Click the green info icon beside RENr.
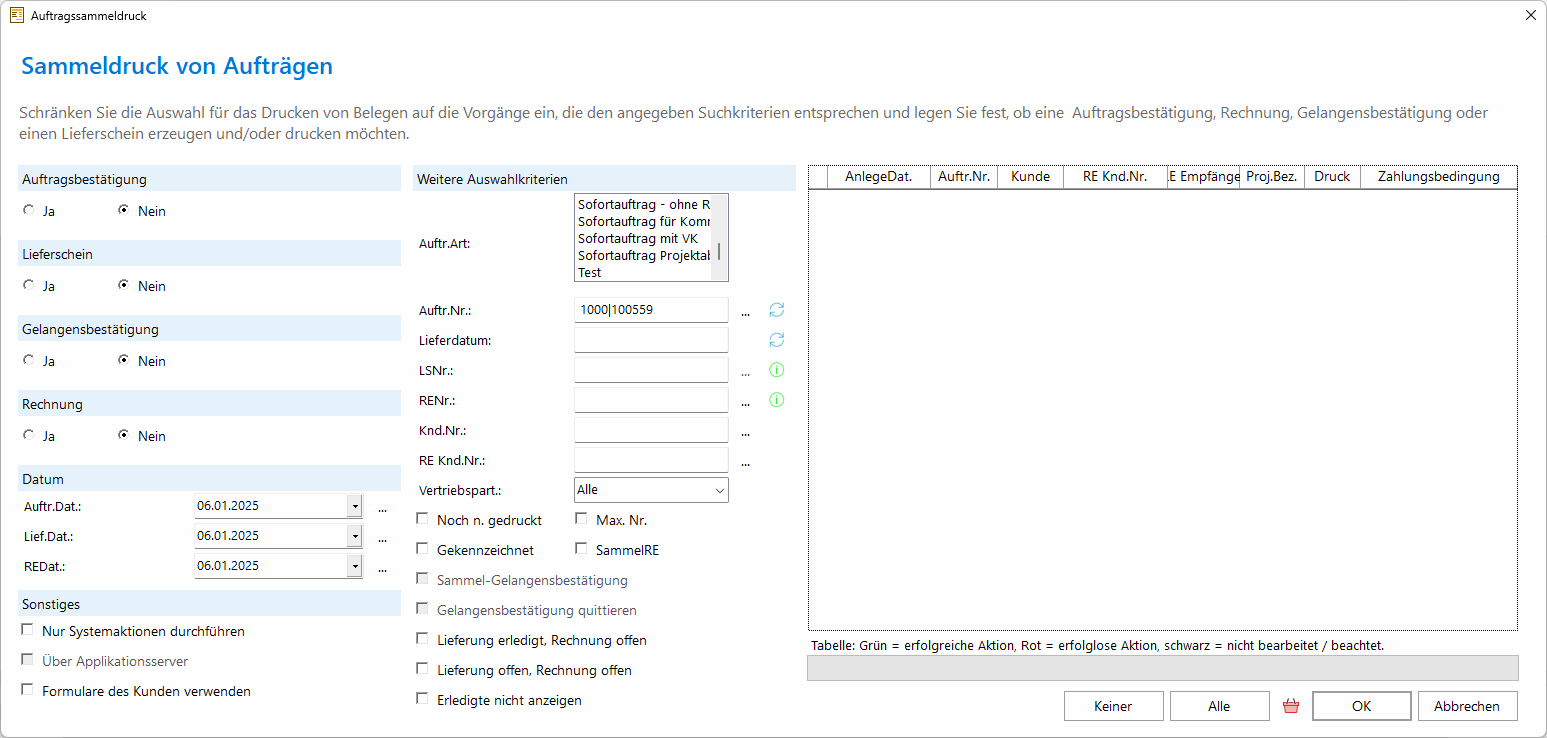This screenshot has height=738, width=1547. pos(776,400)
